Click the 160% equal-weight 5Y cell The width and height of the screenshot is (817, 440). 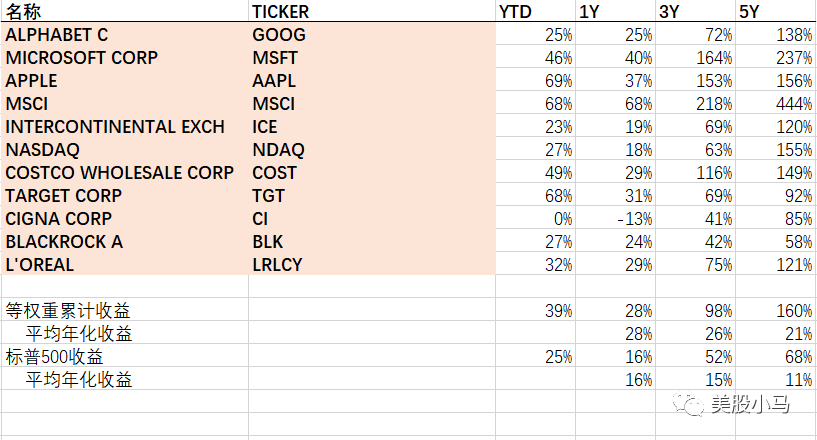[776, 310]
